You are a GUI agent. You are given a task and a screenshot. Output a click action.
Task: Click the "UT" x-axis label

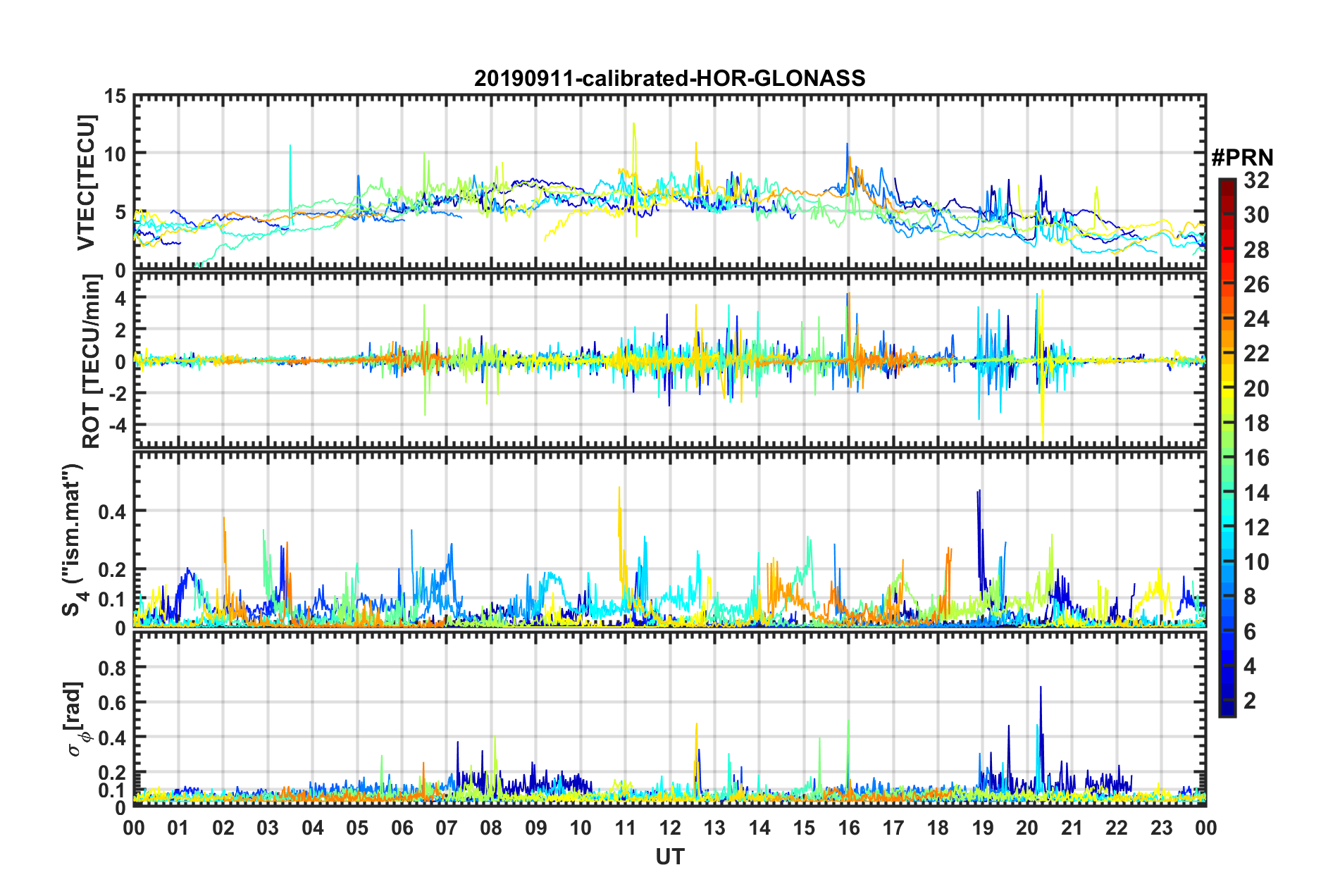(x=670, y=857)
